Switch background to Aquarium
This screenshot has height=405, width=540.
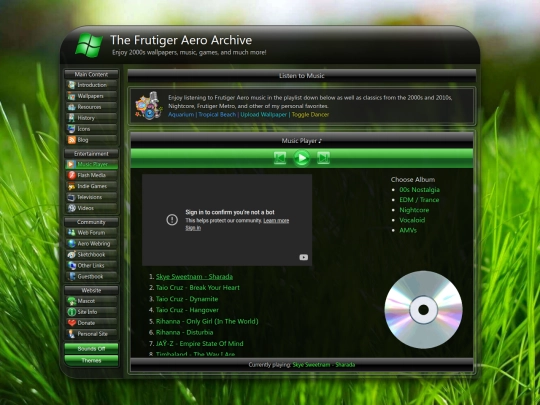(x=181, y=115)
